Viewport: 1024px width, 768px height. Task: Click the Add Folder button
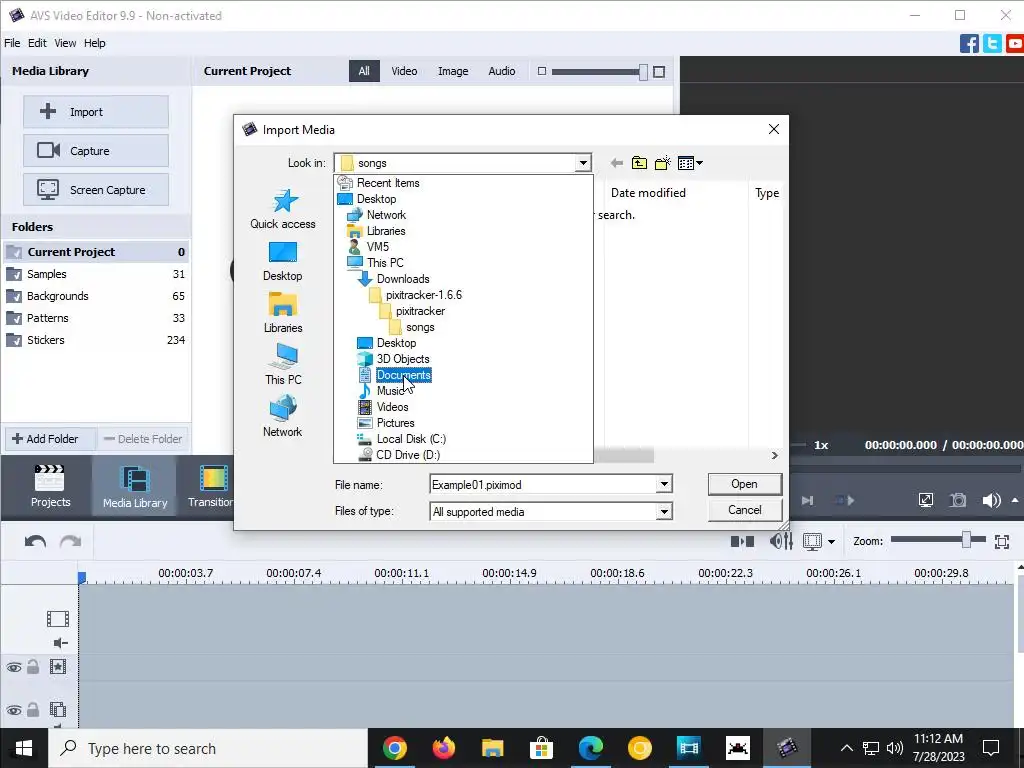coord(50,439)
